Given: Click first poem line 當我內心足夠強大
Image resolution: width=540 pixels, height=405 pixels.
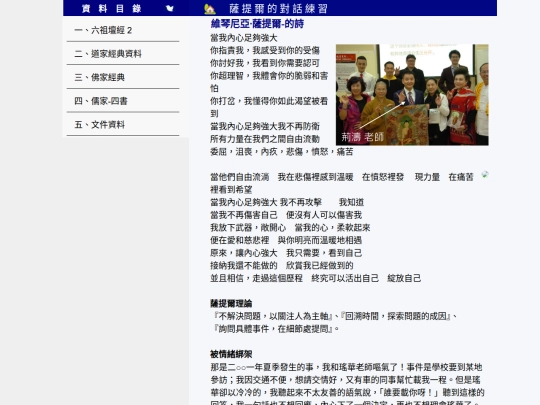Looking at the screenshot, I should pyautogui.click(x=244, y=38).
